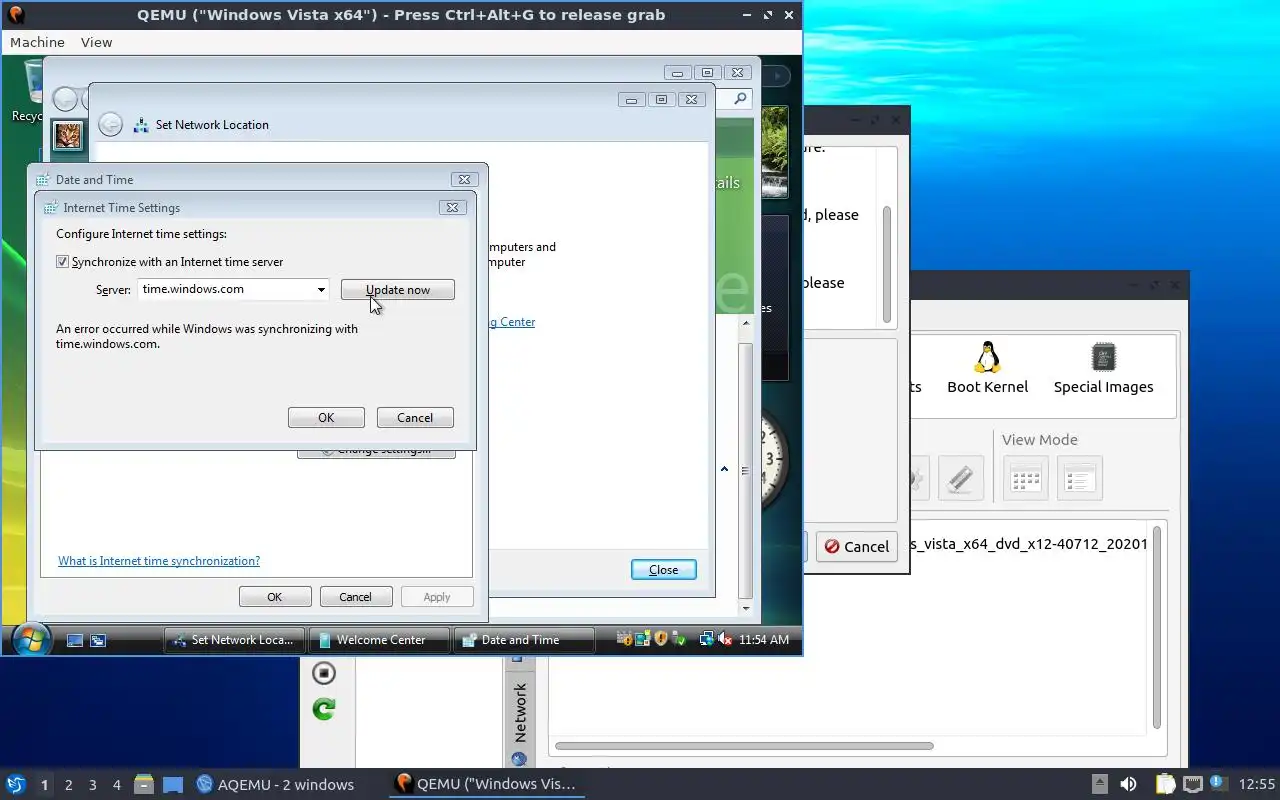Click Cancel in Date and Time dialog
The width and height of the screenshot is (1280, 800).
pyautogui.click(x=356, y=597)
